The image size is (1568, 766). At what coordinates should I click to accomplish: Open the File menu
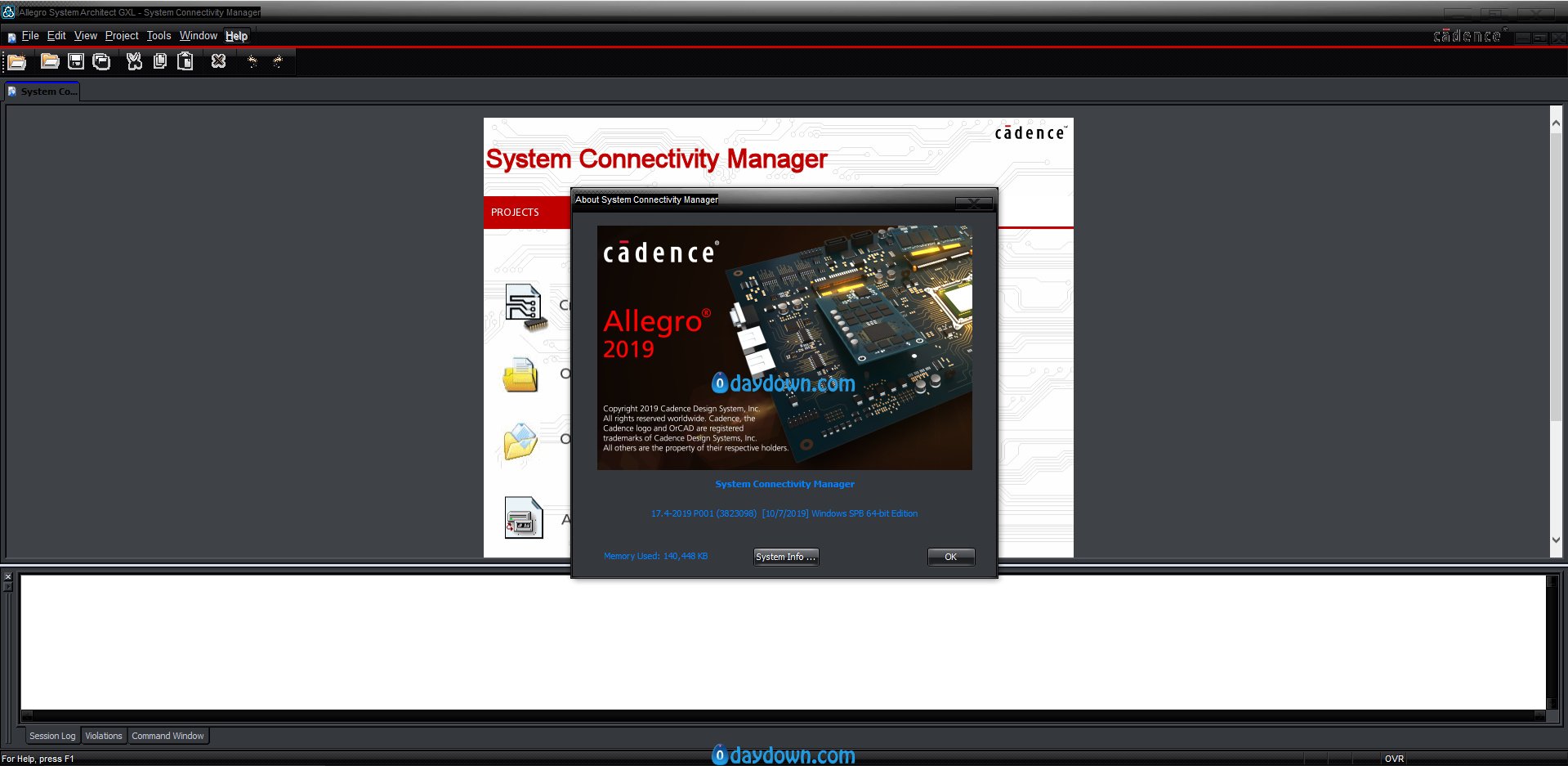pos(30,36)
